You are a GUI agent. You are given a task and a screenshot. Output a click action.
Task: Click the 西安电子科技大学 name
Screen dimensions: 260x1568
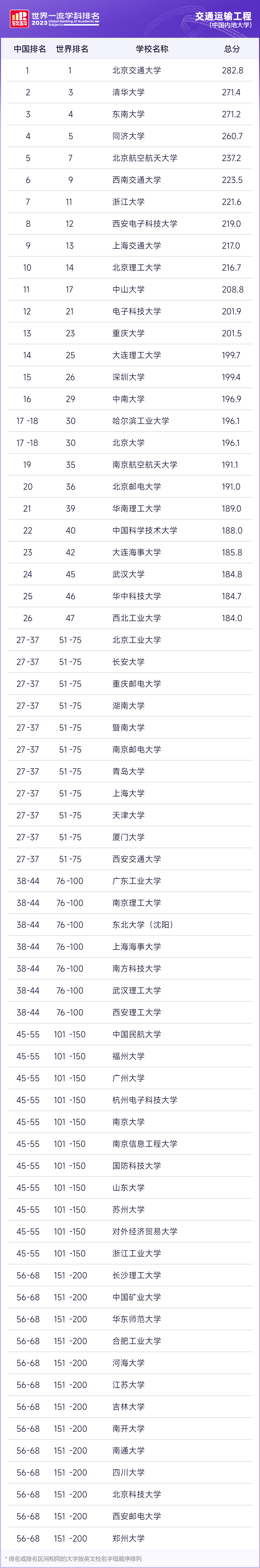[145, 224]
